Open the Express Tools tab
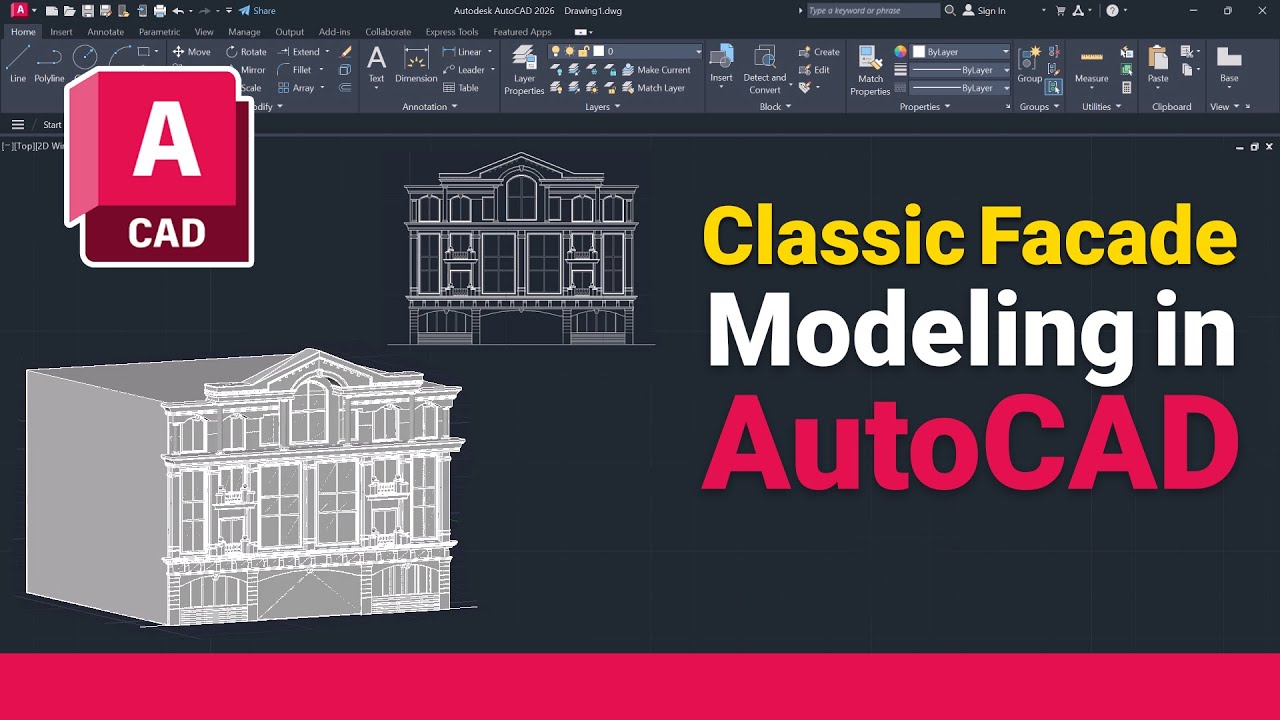Image resolution: width=1280 pixels, height=720 pixels. 452,32
